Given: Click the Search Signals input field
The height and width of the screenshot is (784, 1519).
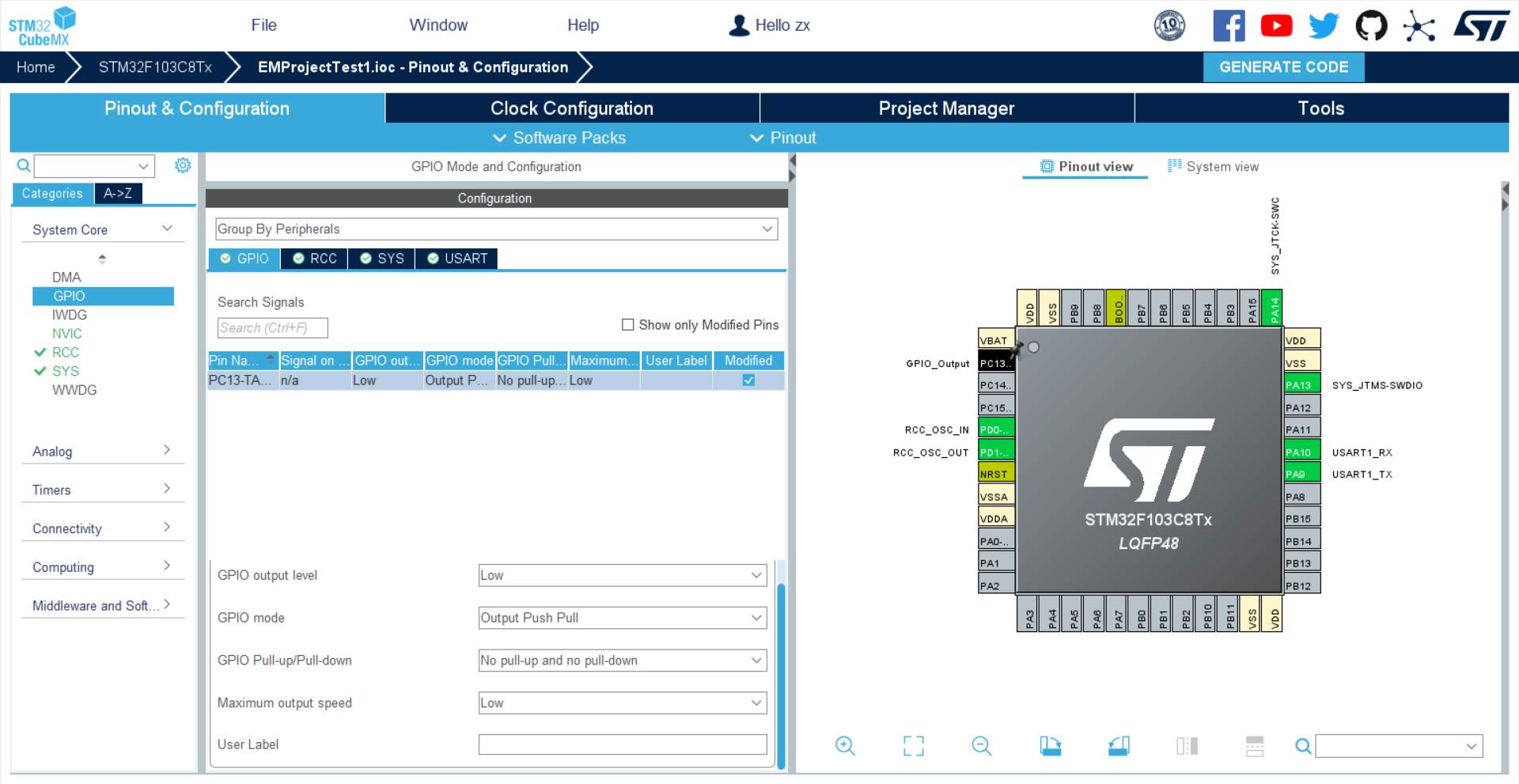Looking at the screenshot, I should coord(272,328).
